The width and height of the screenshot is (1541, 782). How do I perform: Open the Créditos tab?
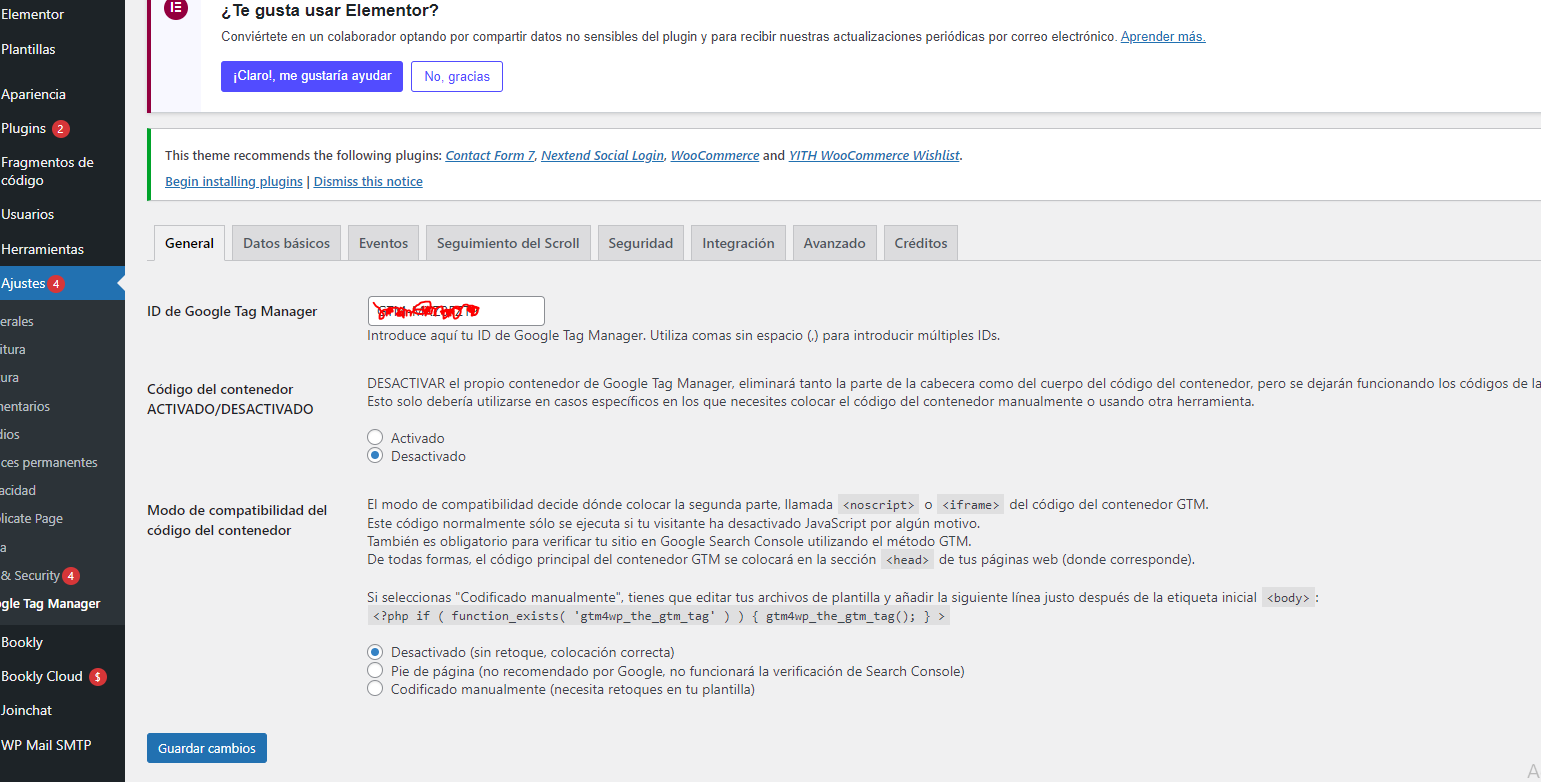(x=921, y=243)
